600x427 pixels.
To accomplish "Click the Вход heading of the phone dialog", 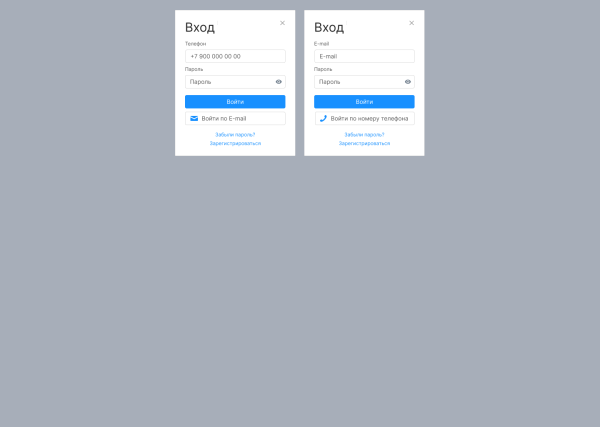I will click(x=200, y=28).
